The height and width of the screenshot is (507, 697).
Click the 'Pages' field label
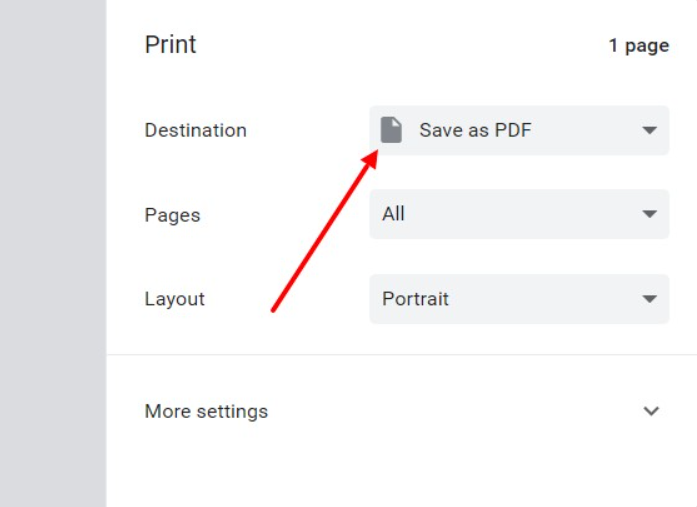[172, 215]
